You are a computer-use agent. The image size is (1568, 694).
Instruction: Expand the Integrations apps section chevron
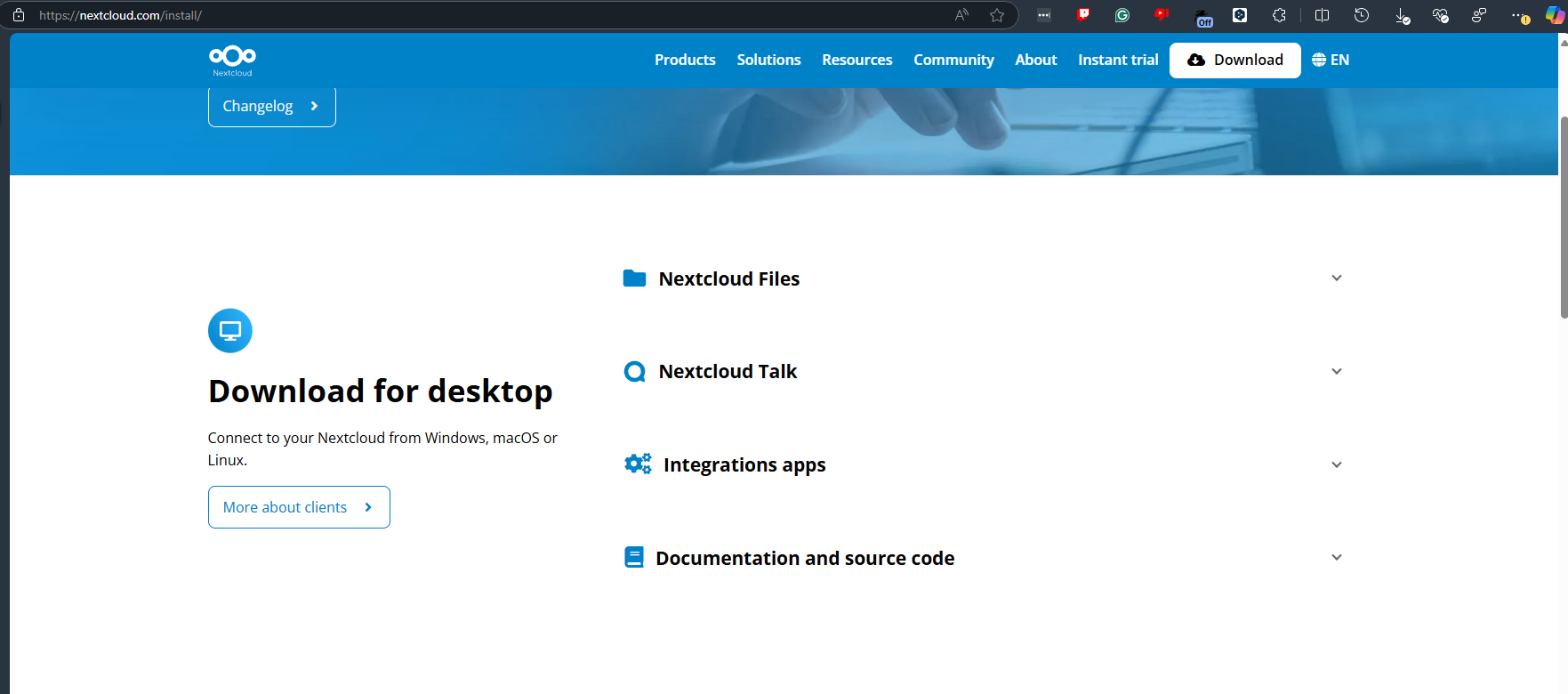[1337, 465]
